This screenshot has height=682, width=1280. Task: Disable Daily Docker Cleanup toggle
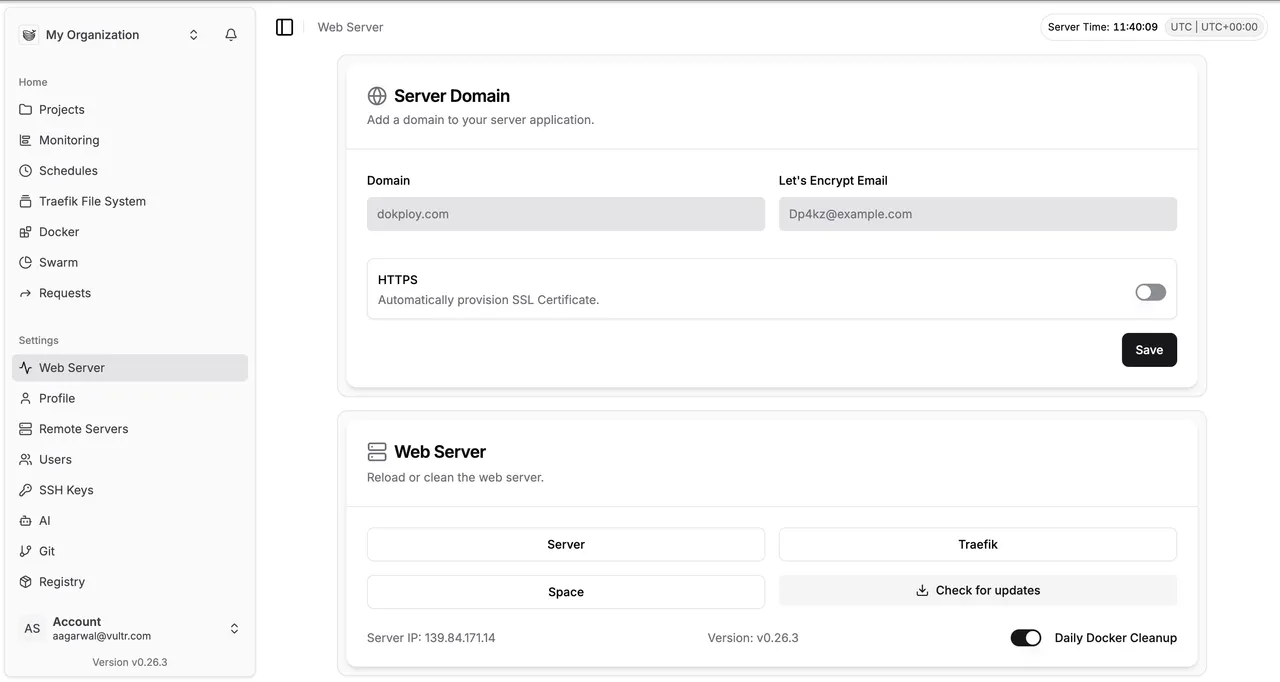(x=1026, y=638)
